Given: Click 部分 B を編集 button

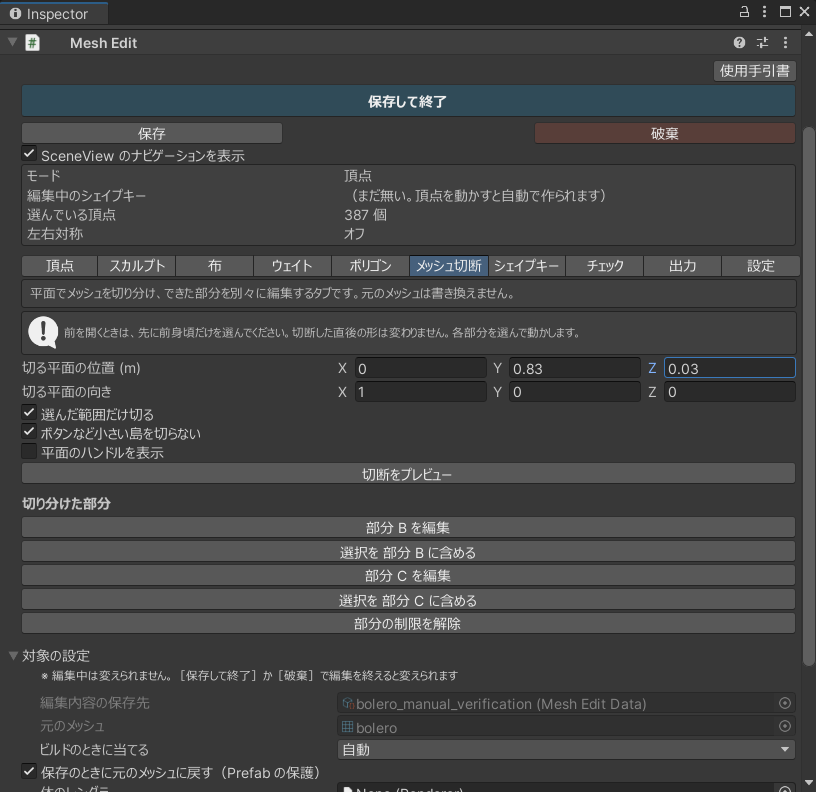Looking at the screenshot, I should click(408, 527).
